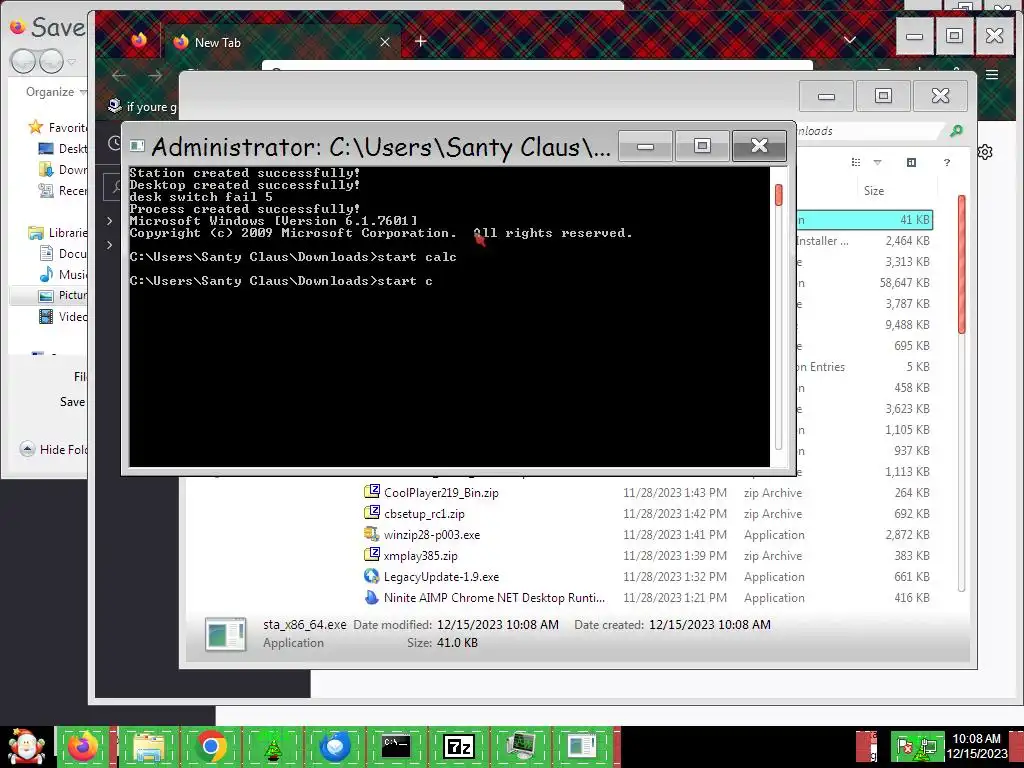Select winzip28-p003.exe file
Viewport: 1024px width, 768px height.
pyautogui.click(x=432, y=534)
